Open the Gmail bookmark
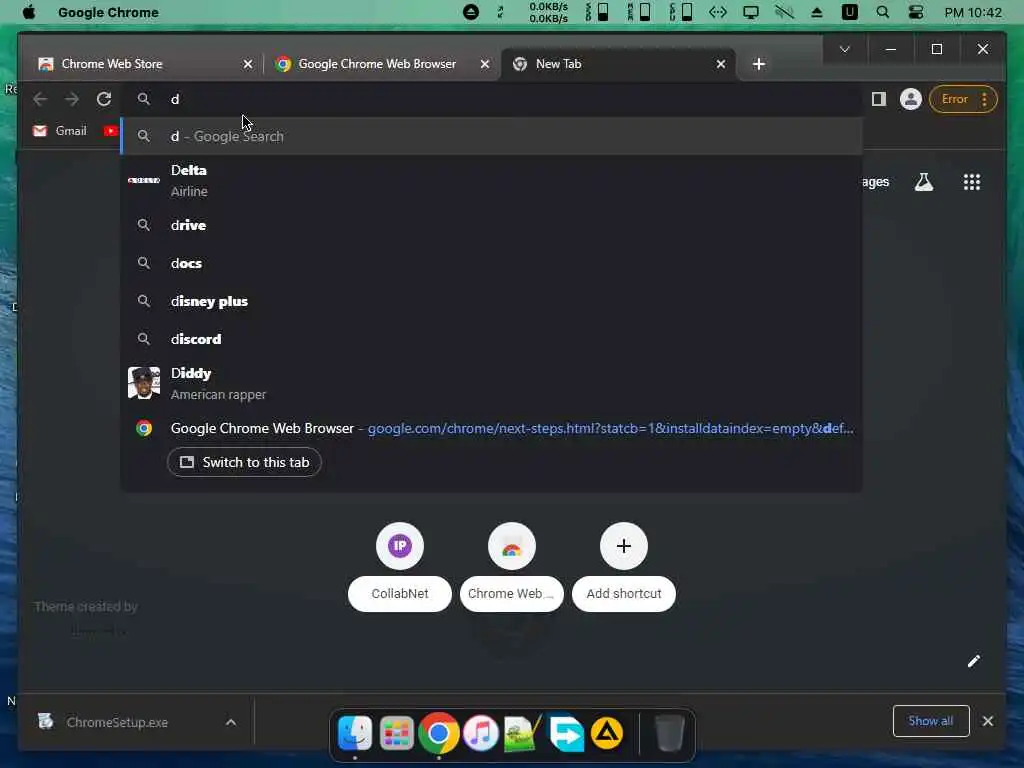1024x768 pixels. [59, 131]
